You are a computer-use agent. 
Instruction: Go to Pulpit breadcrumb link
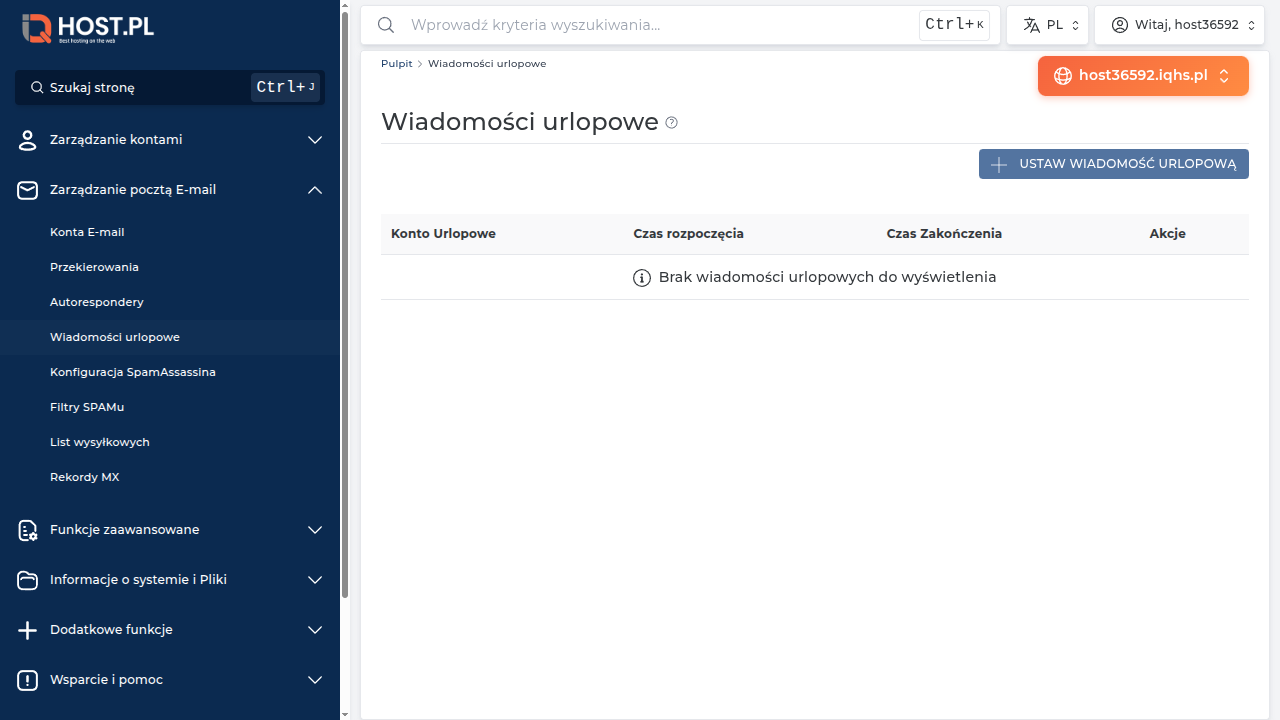click(396, 64)
